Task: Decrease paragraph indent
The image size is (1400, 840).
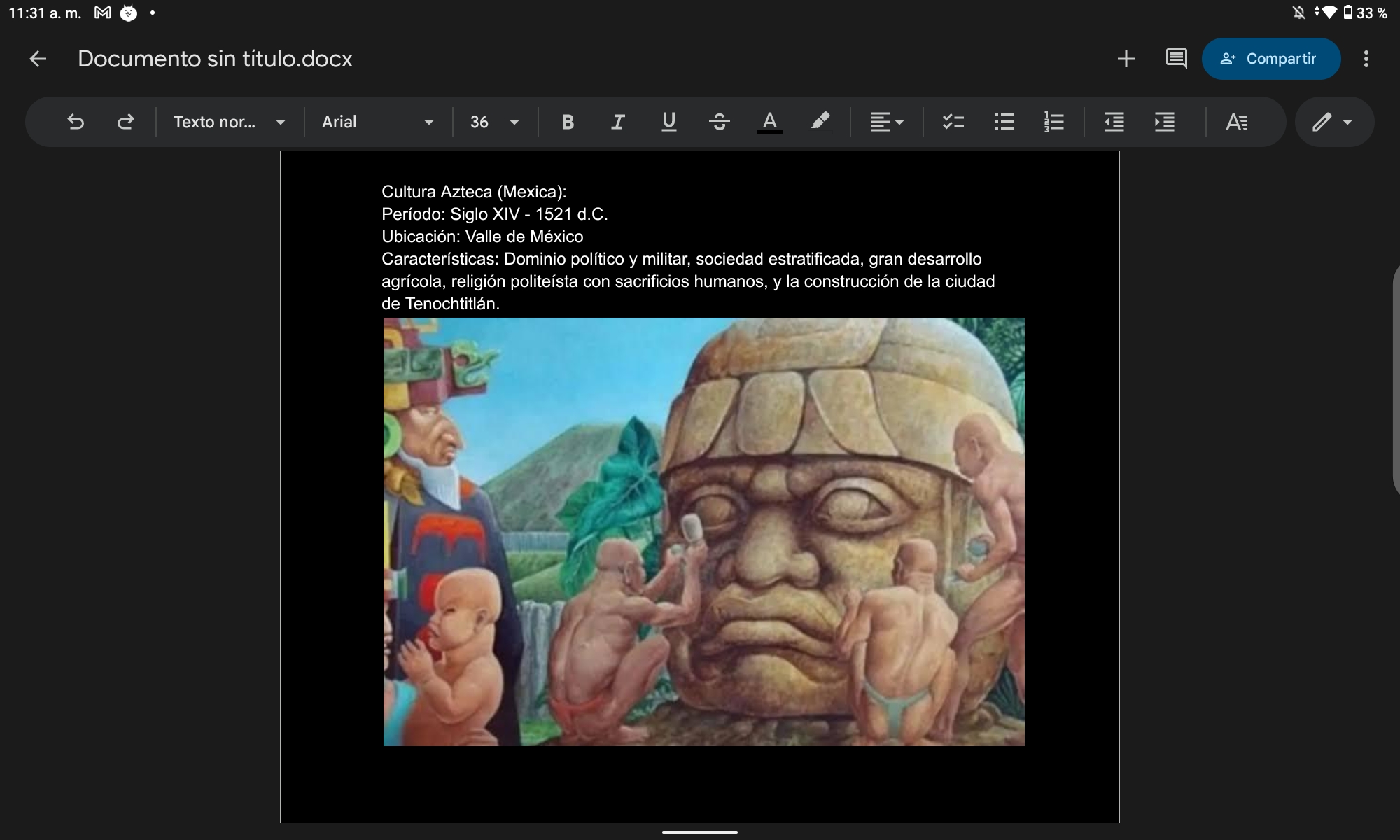Action: (1114, 122)
